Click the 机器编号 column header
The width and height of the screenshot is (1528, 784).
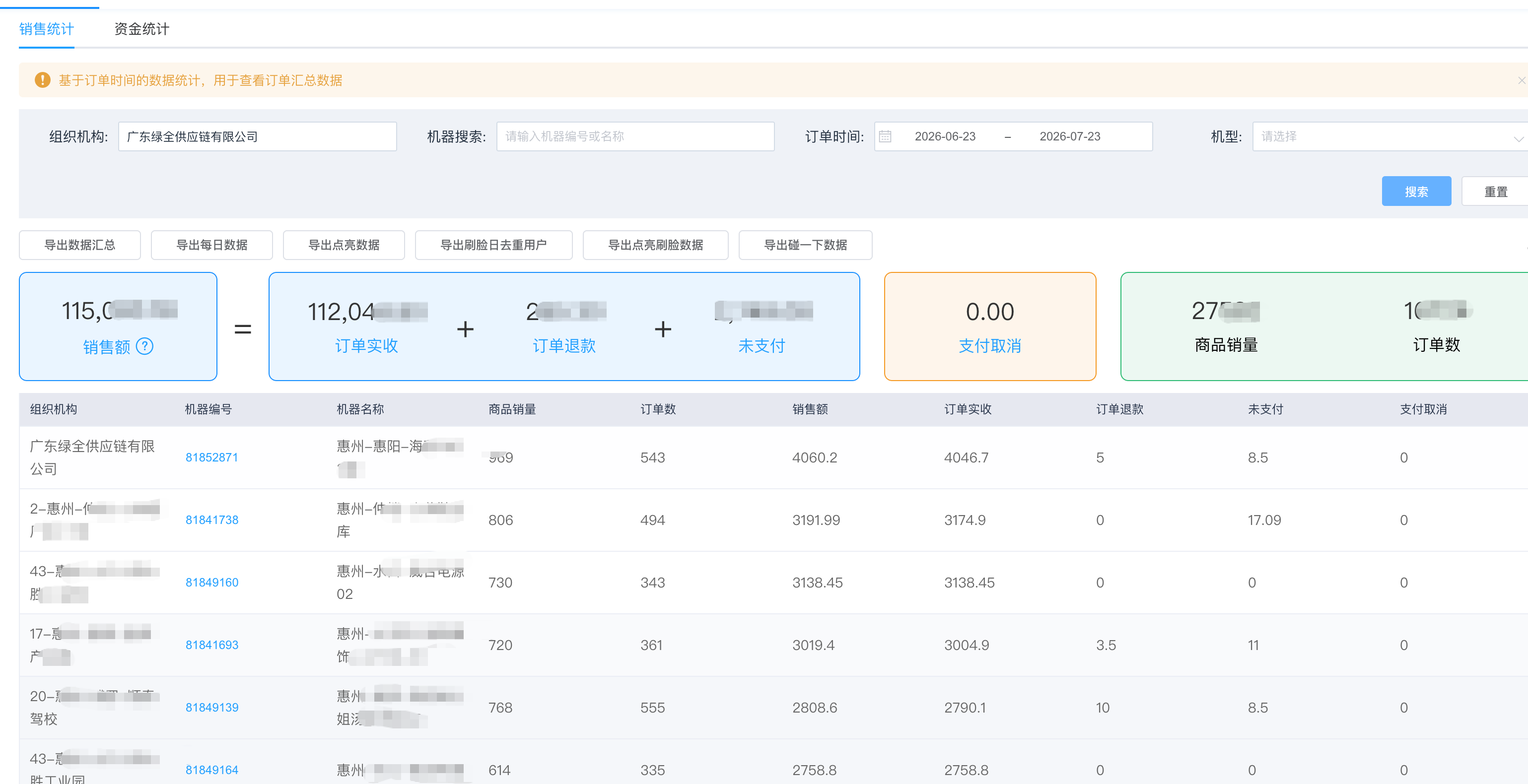point(208,409)
